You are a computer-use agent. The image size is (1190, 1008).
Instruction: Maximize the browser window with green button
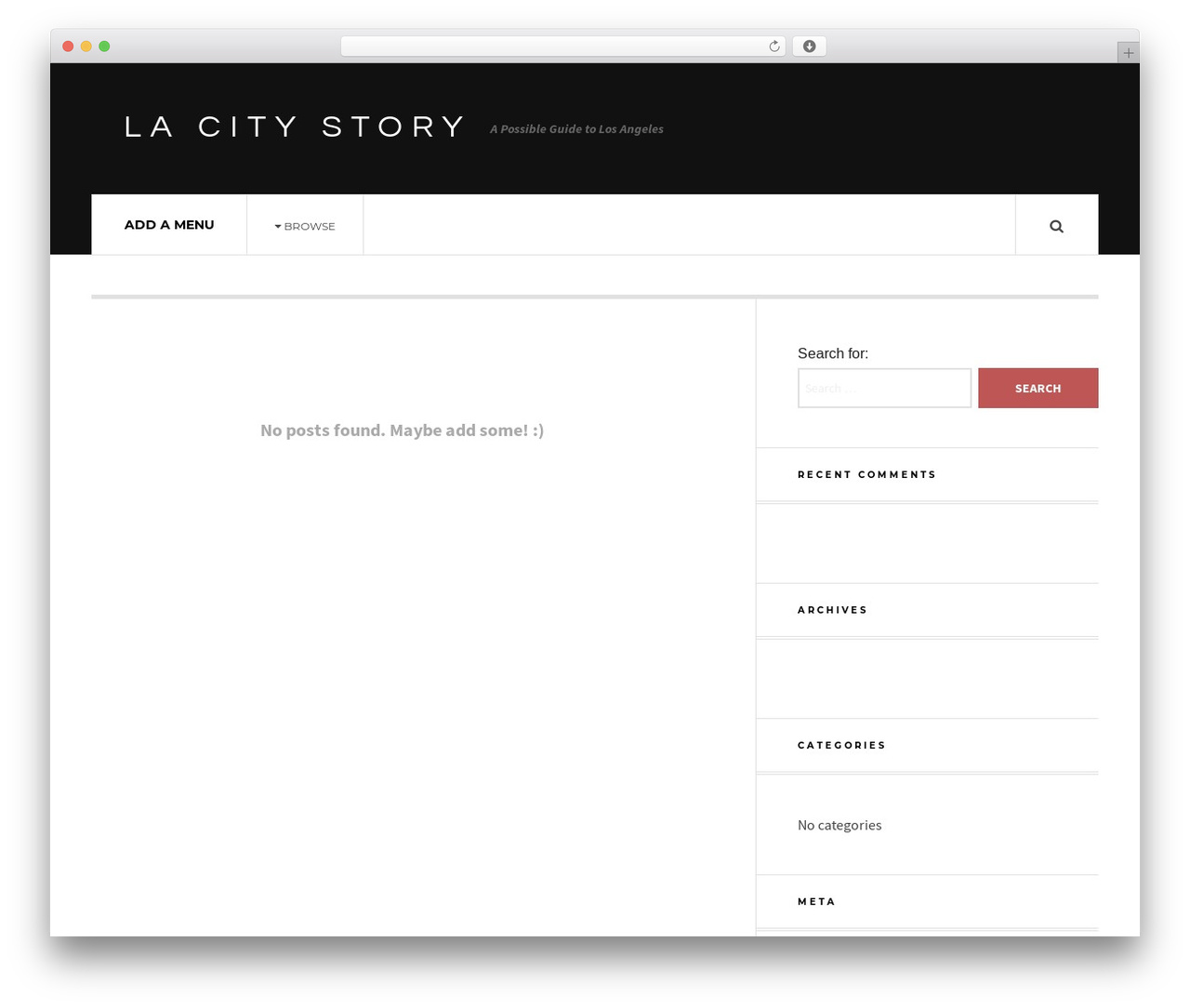pos(104,46)
